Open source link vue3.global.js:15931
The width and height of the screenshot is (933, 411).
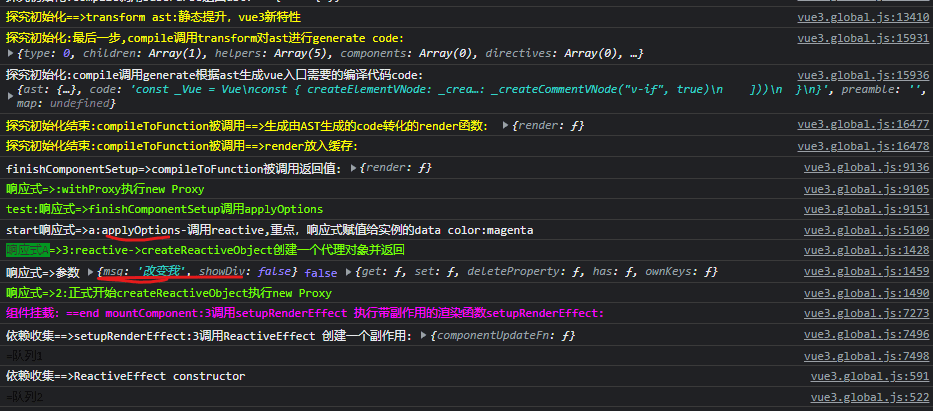click(863, 39)
